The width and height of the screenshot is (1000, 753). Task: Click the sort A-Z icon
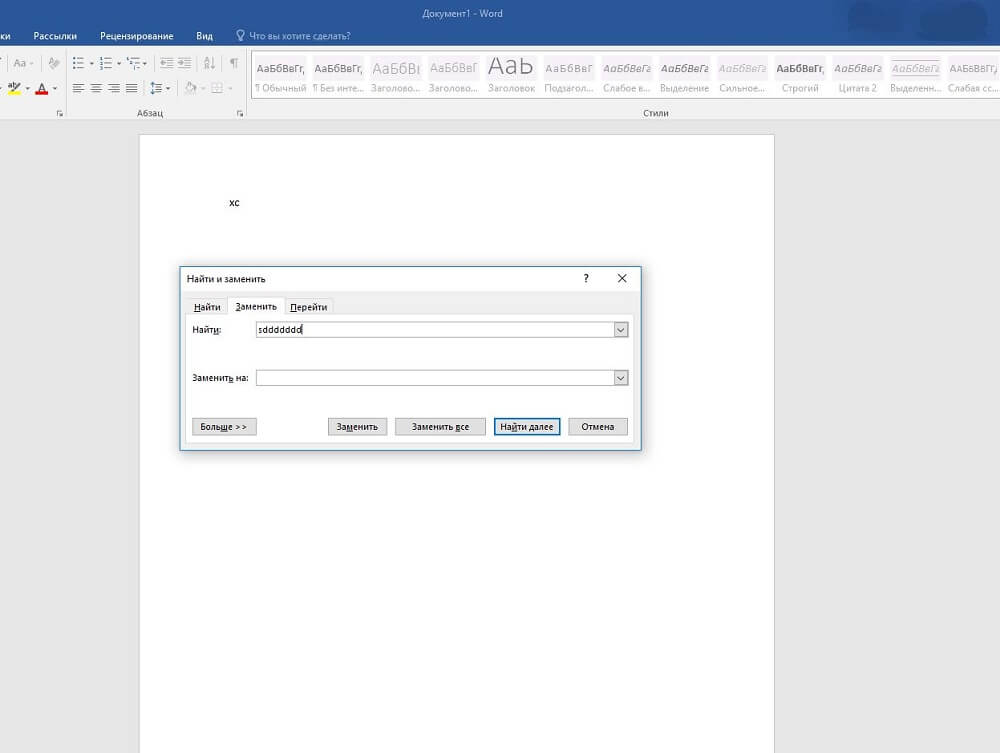pyautogui.click(x=209, y=63)
